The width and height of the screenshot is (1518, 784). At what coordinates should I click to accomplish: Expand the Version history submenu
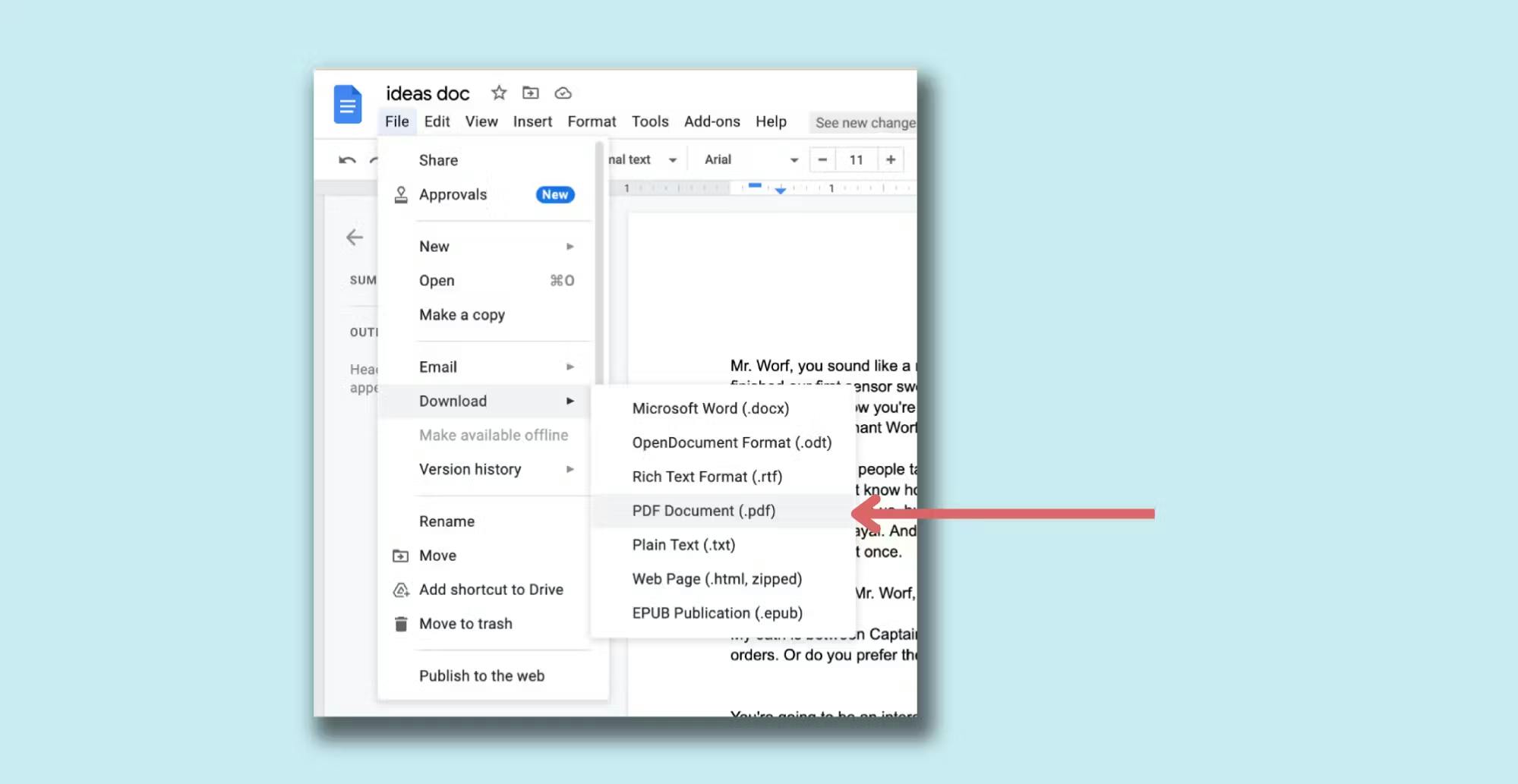tap(570, 469)
